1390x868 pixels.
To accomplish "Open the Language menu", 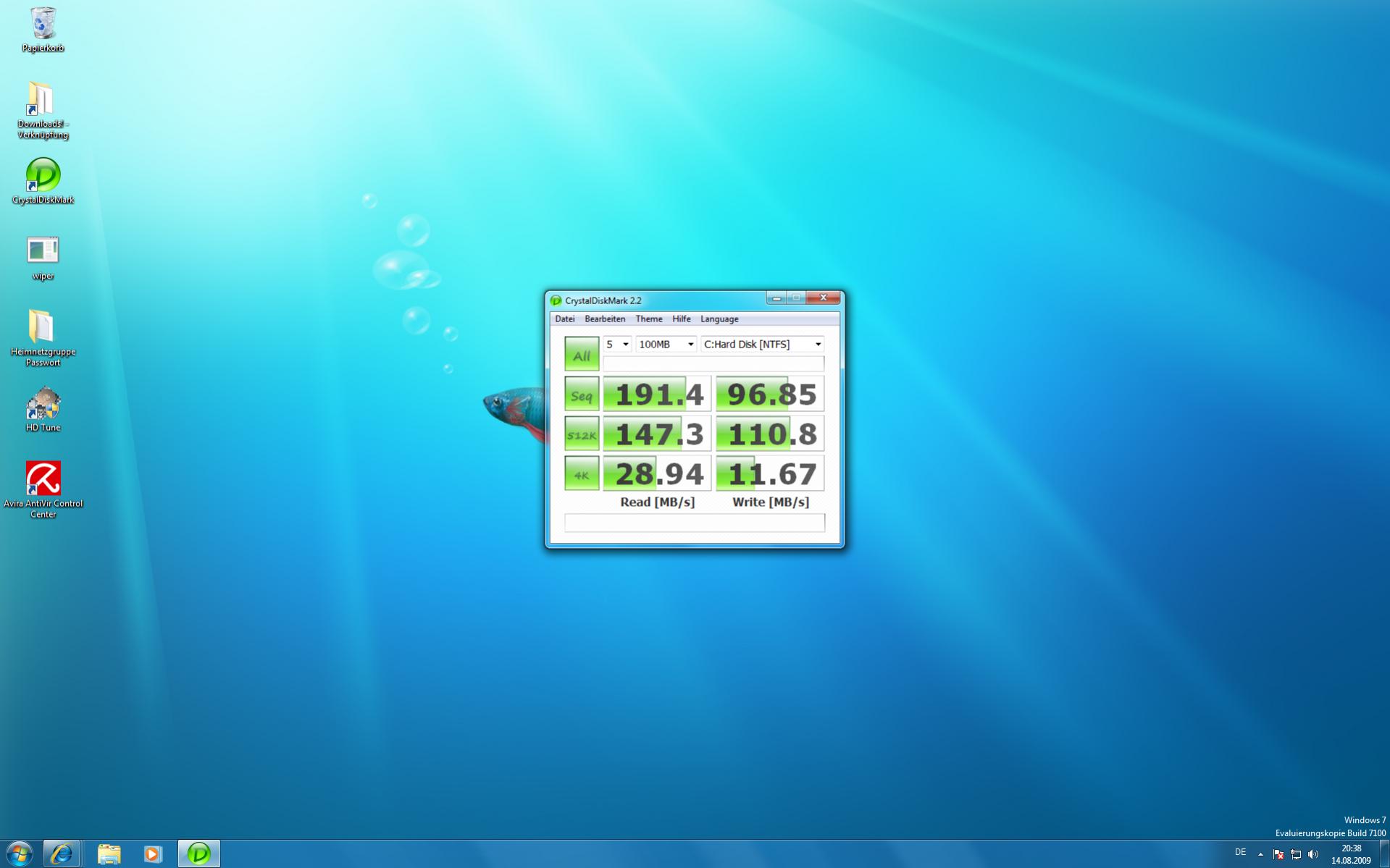I will pyautogui.click(x=719, y=319).
